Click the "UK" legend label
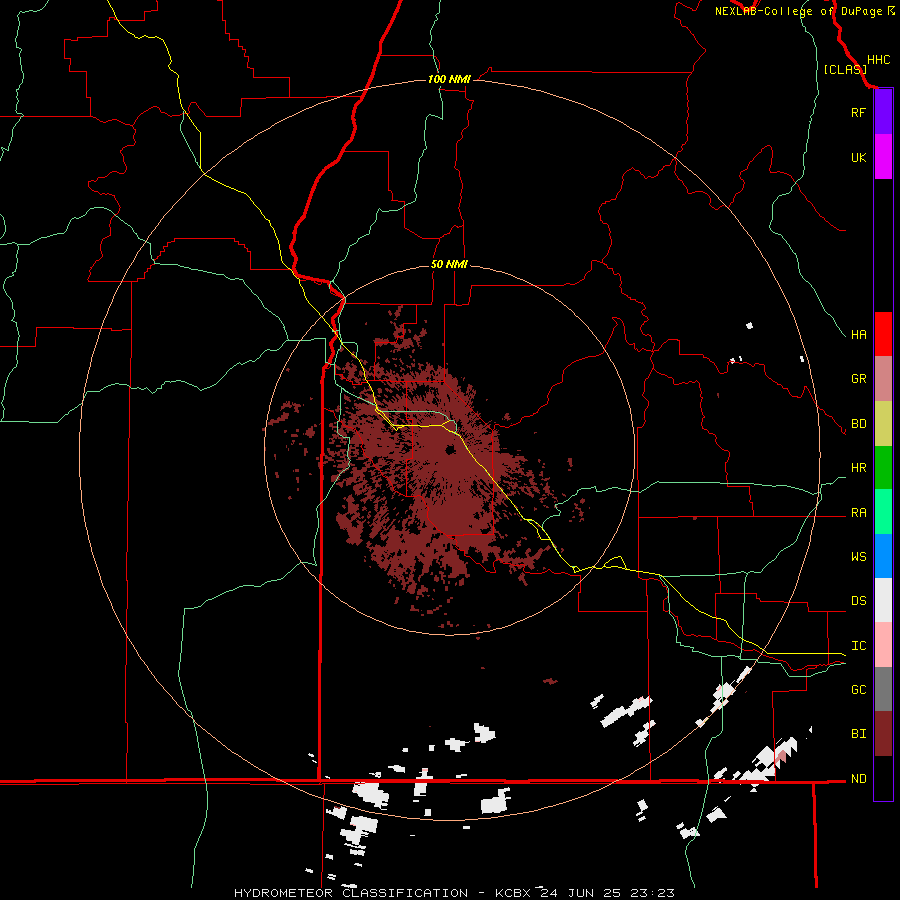The image size is (900, 900). (858, 157)
